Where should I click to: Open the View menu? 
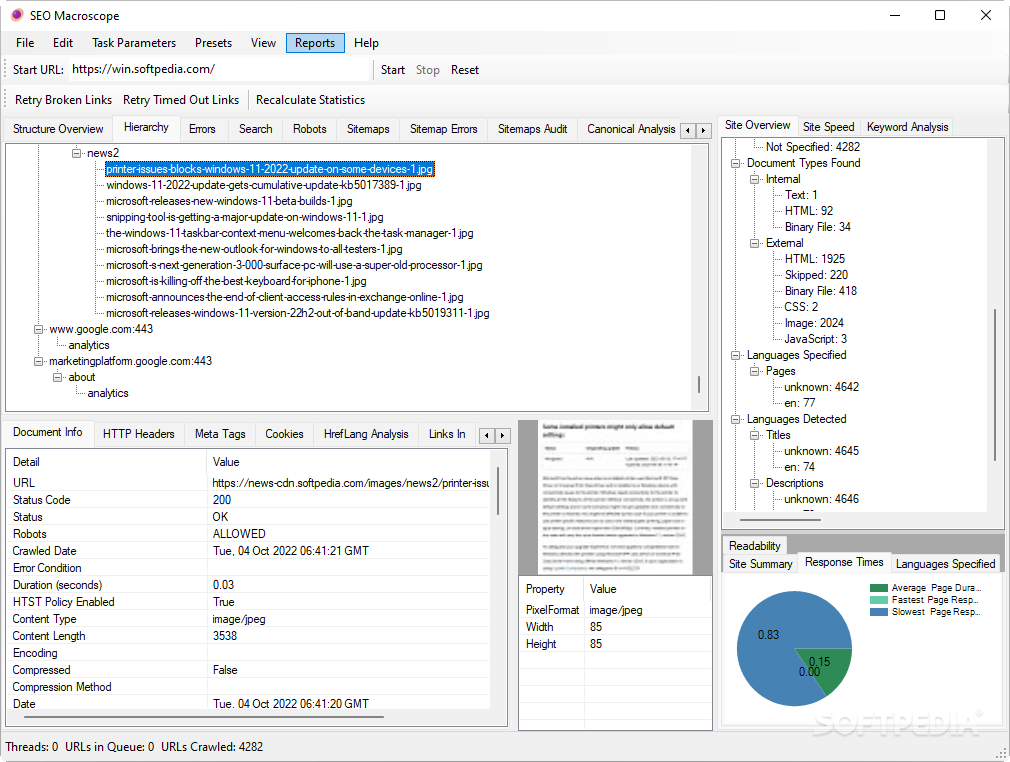click(263, 43)
